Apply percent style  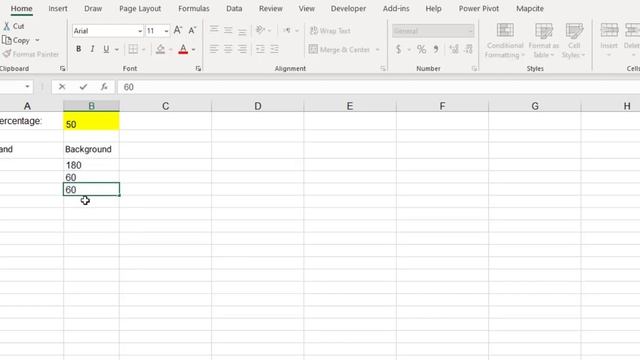tap(421, 49)
